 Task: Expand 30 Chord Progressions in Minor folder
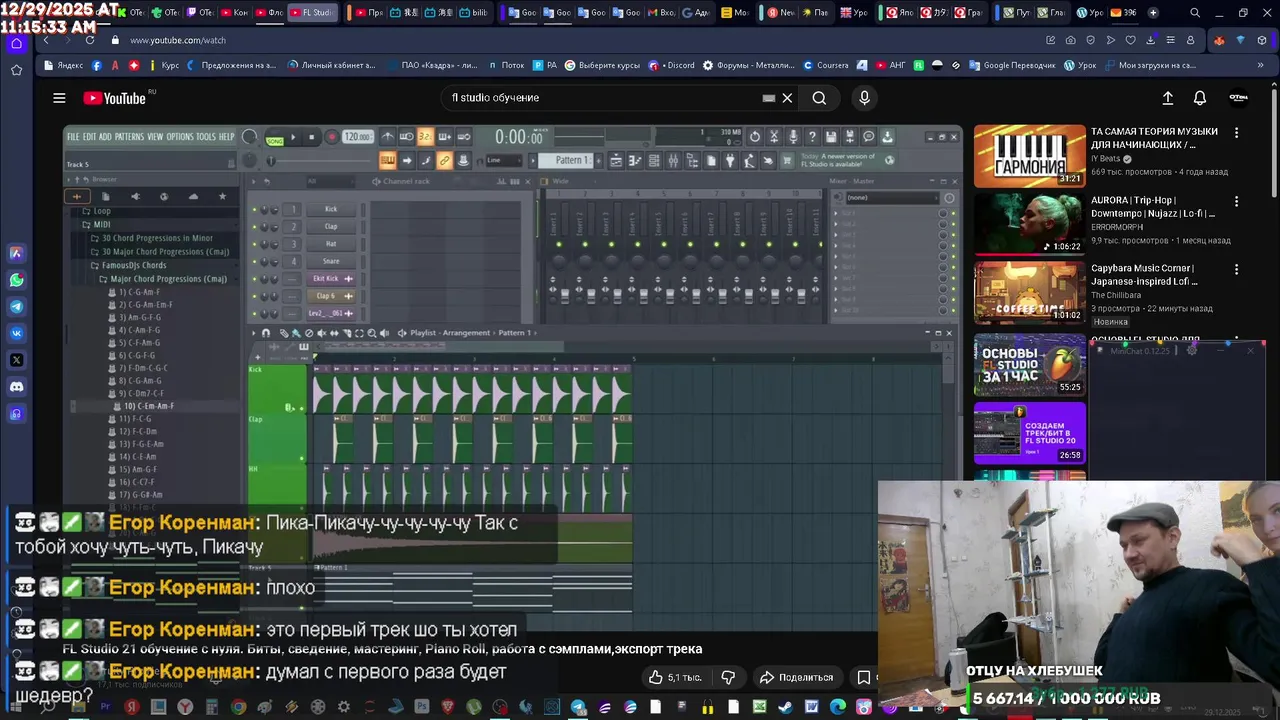click(x=152, y=238)
